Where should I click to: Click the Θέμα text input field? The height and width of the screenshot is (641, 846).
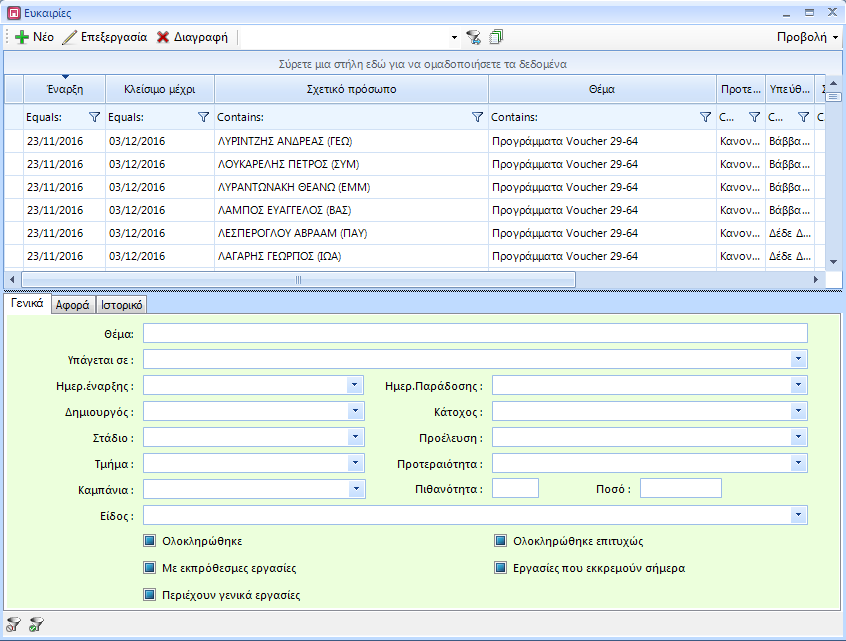point(475,333)
